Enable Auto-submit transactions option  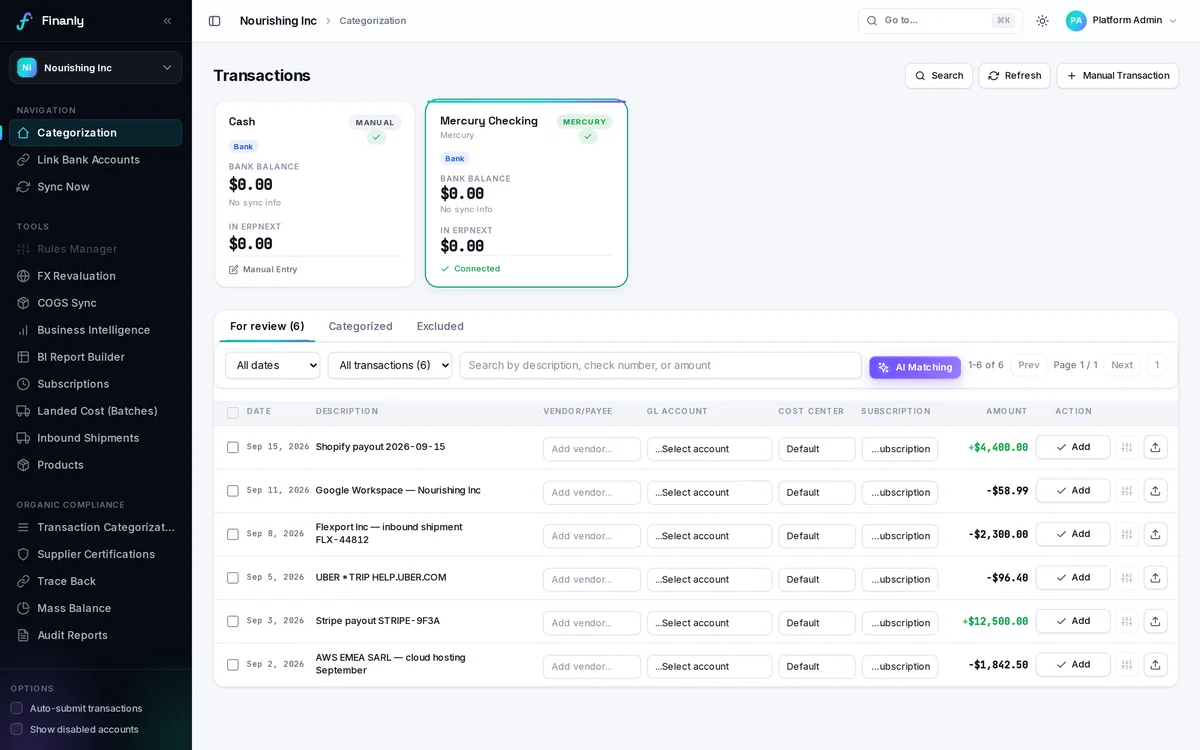[16, 708]
